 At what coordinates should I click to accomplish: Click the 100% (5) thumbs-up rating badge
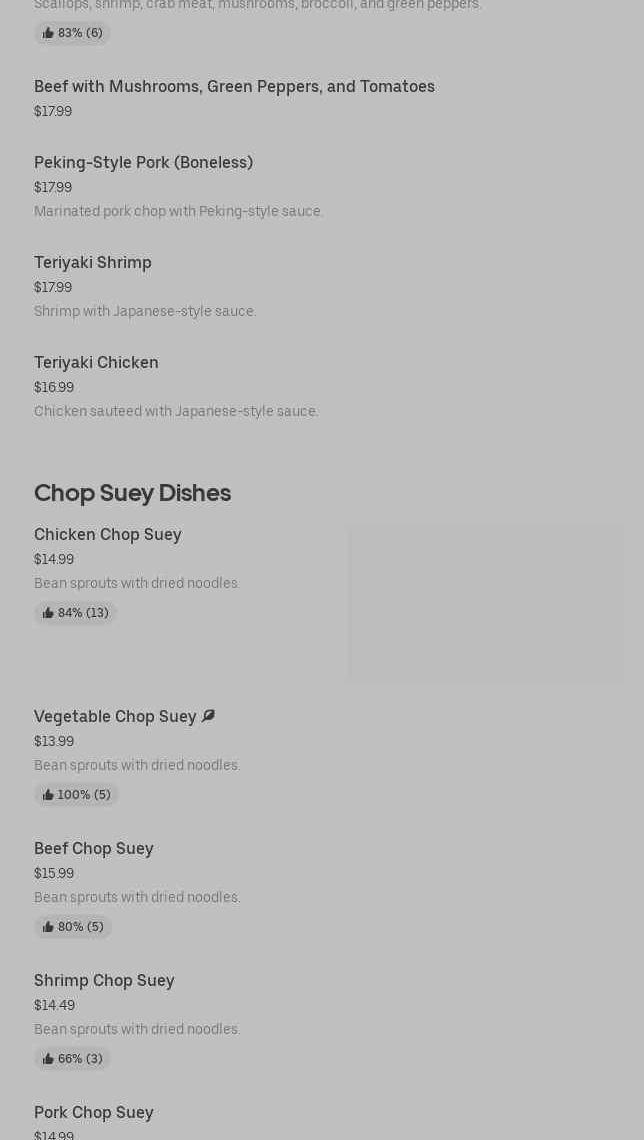tap(76, 795)
